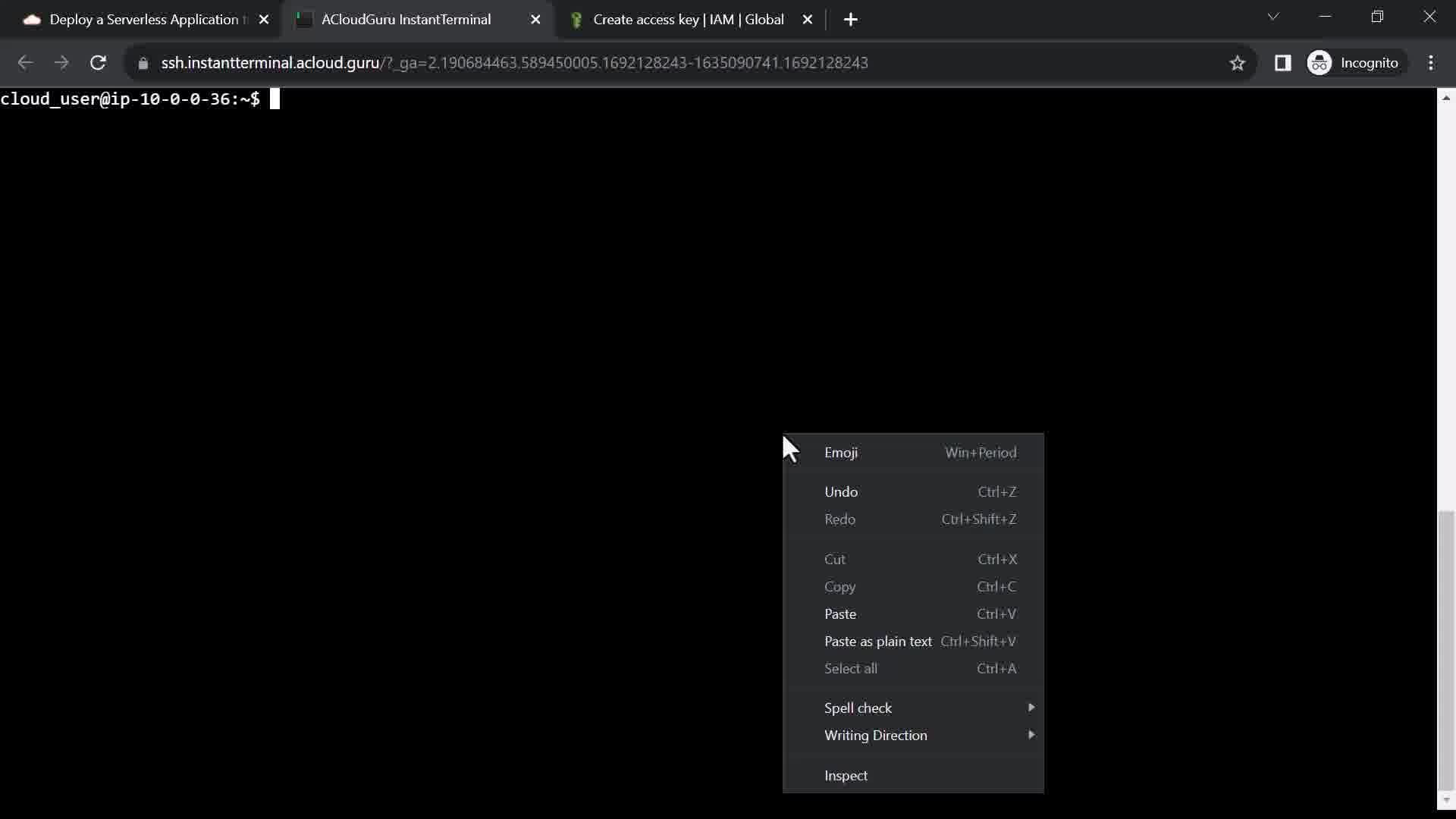Bookmark this page with the star icon
Viewport: 1456px width, 819px height.
tap(1238, 63)
